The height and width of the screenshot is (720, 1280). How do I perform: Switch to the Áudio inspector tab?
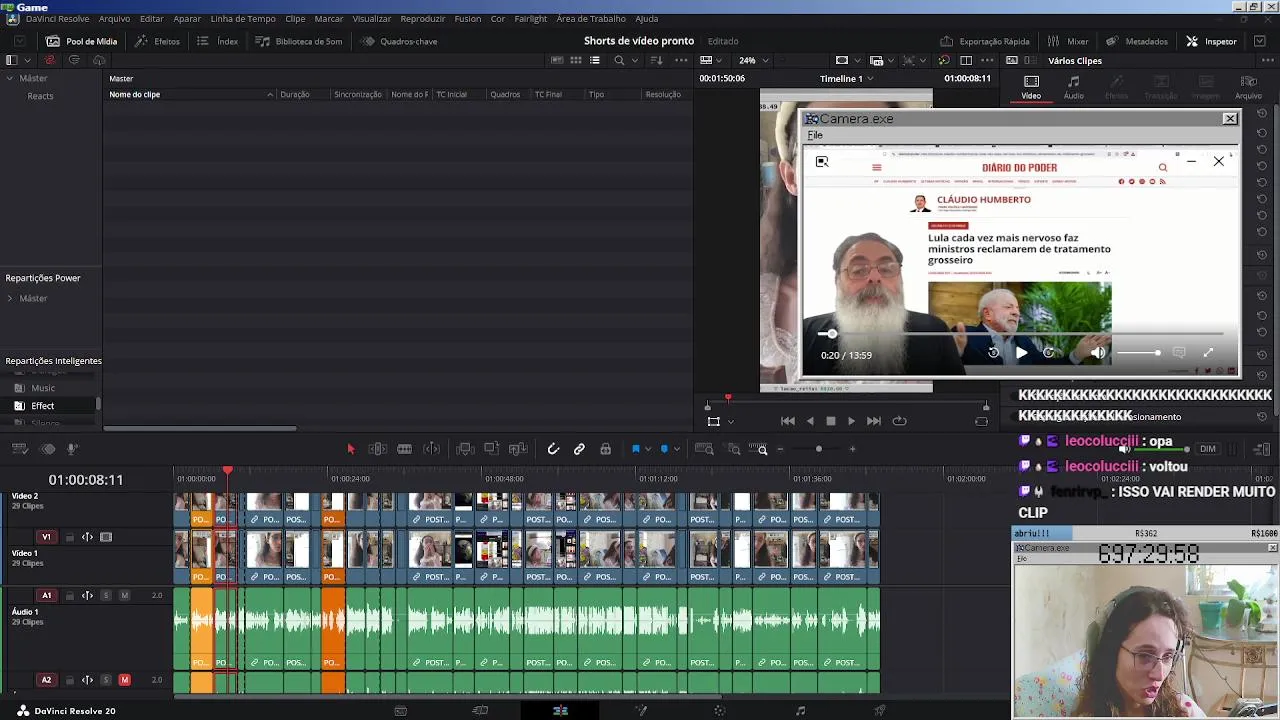(x=1073, y=87)
